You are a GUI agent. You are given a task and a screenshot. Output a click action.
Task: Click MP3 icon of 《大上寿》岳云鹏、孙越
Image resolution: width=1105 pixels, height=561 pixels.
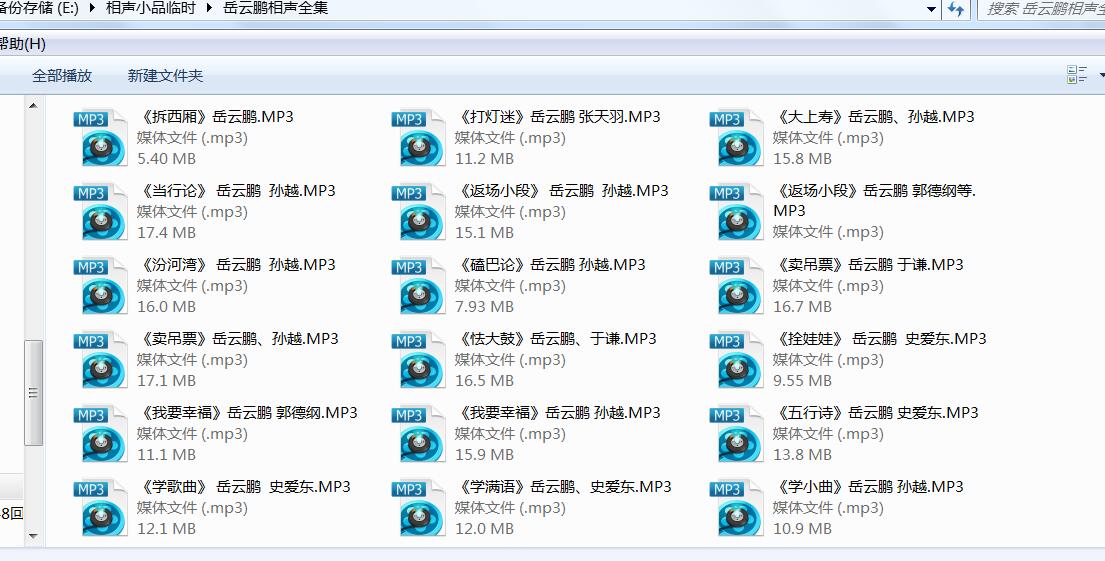(736, 137)
